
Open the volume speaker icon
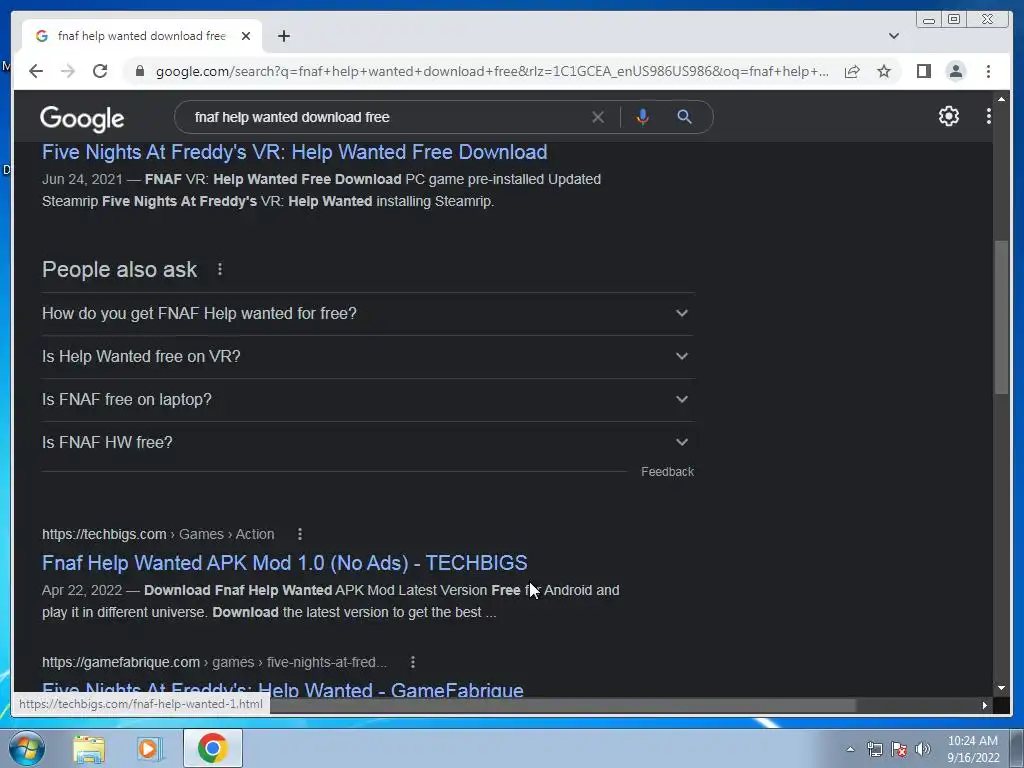coord(922,749)
